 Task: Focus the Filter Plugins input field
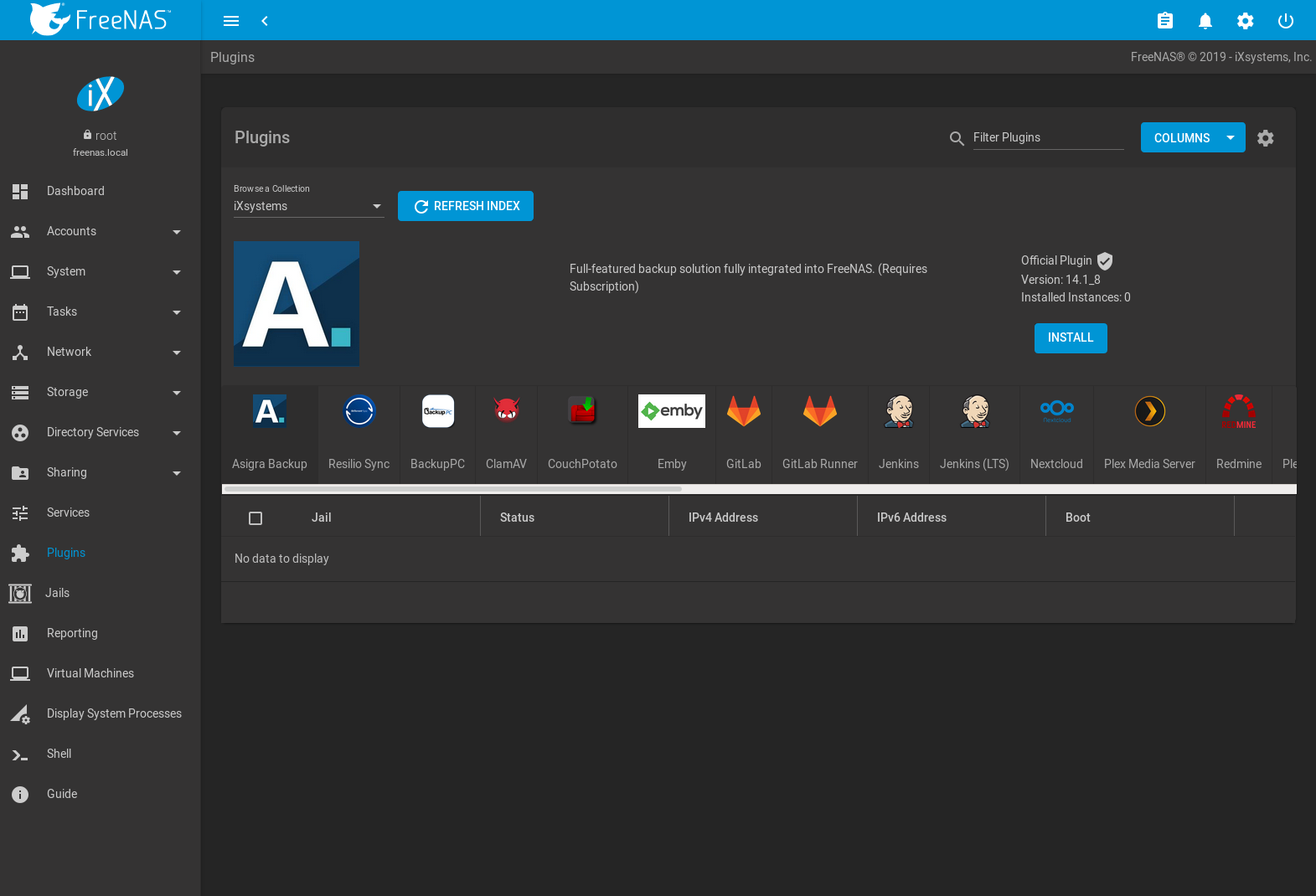[x=1048, y=137]
